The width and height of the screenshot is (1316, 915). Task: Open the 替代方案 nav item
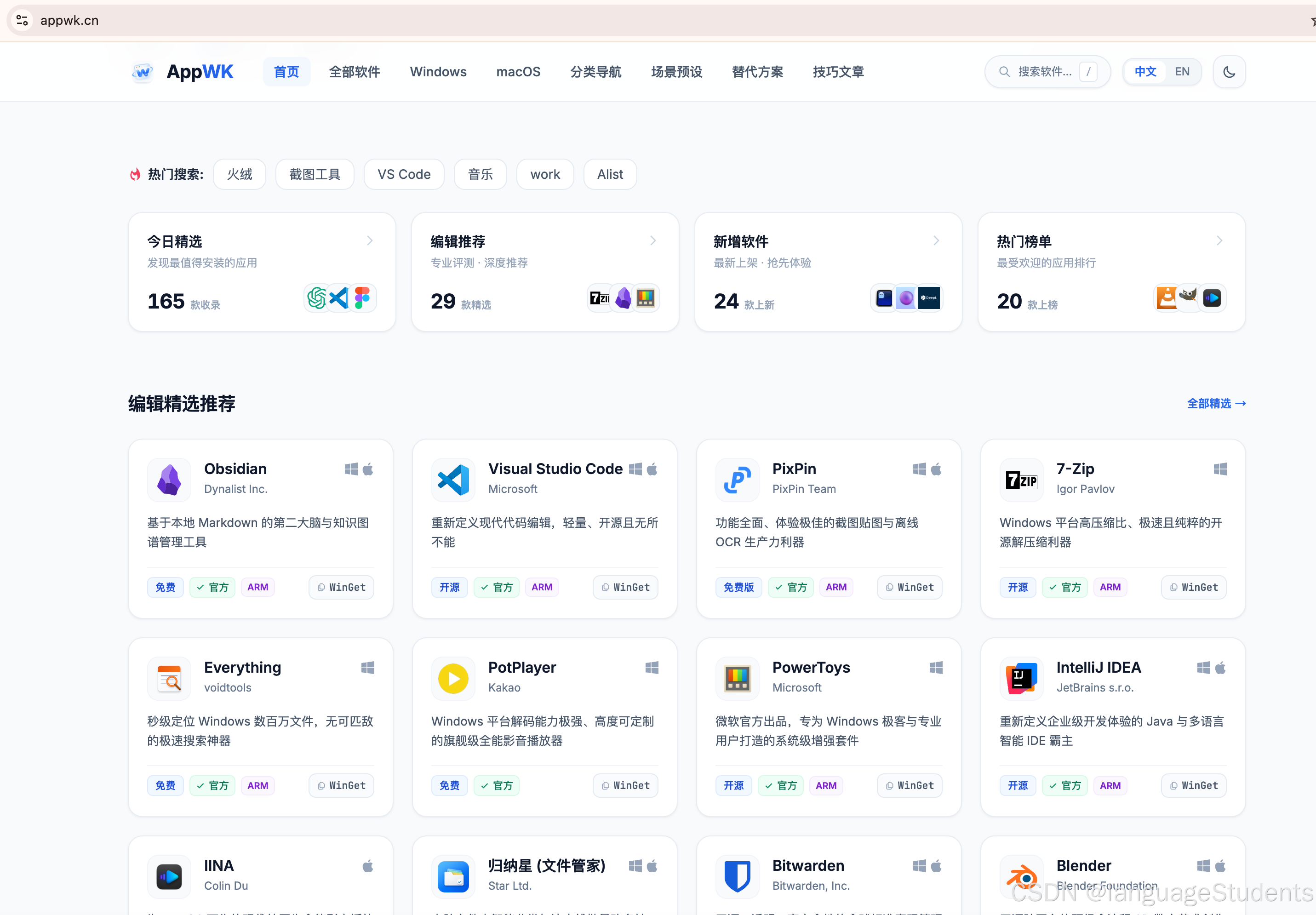[757, 72]
